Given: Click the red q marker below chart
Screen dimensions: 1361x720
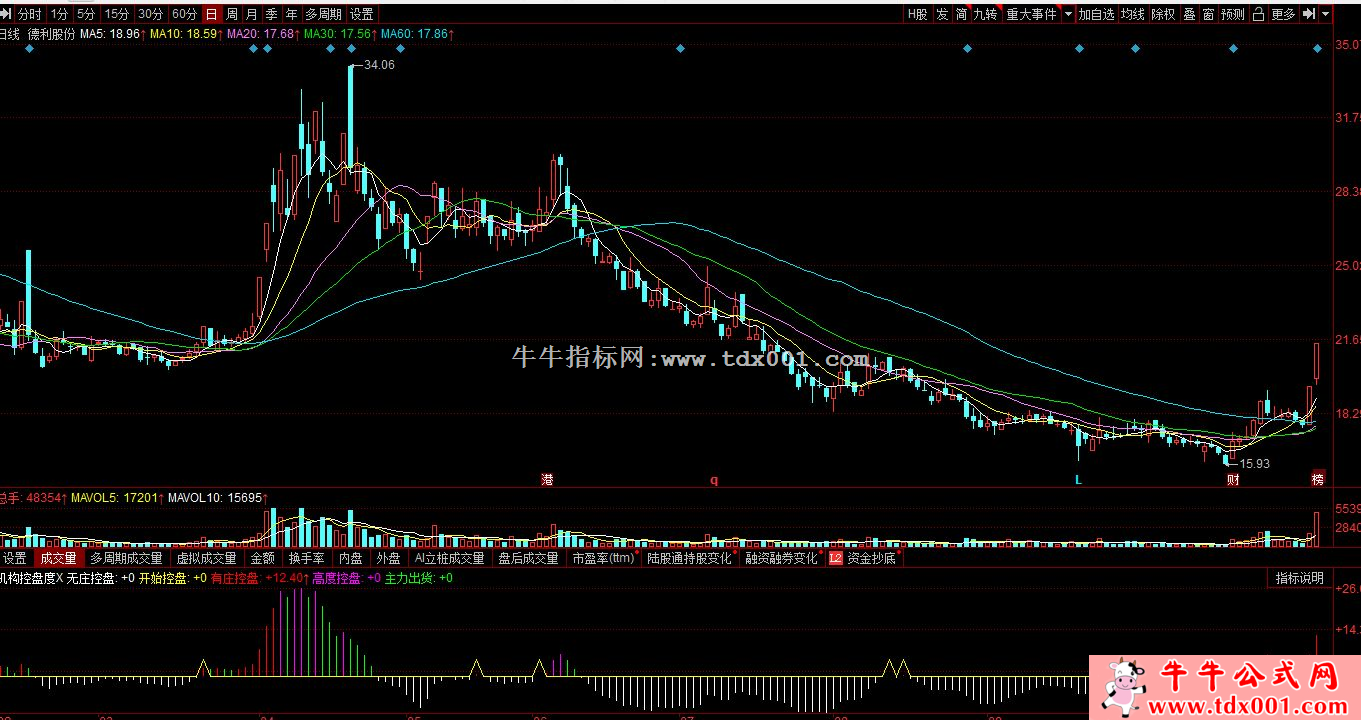Looking at the screenshot, I should click(x=714, y=480).
